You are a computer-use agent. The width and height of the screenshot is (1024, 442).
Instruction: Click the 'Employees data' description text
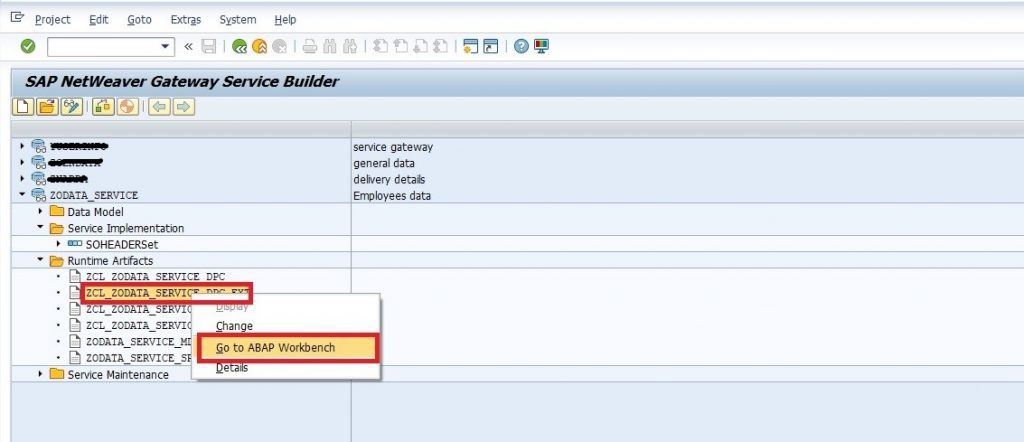pos(392,195)
